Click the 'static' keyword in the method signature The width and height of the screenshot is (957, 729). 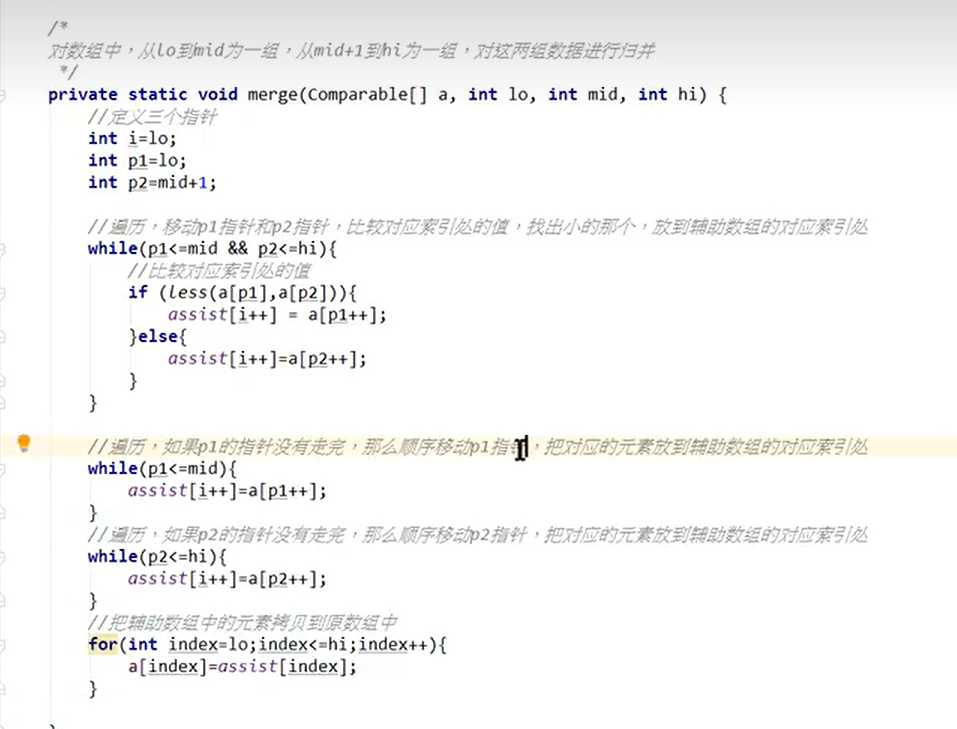(157, 95)
